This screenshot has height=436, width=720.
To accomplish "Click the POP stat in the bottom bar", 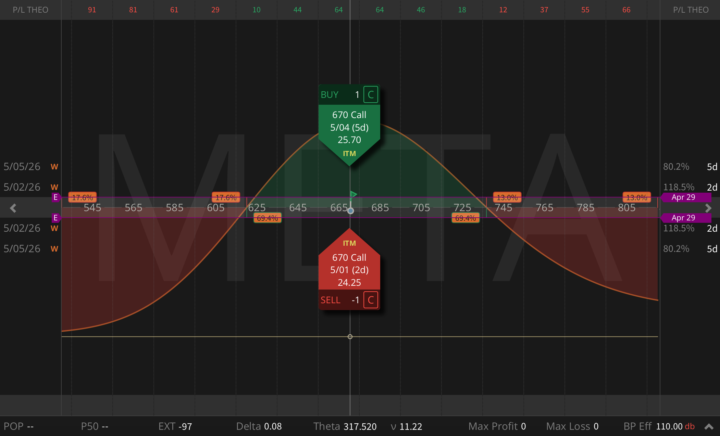I will coord(18,426).
